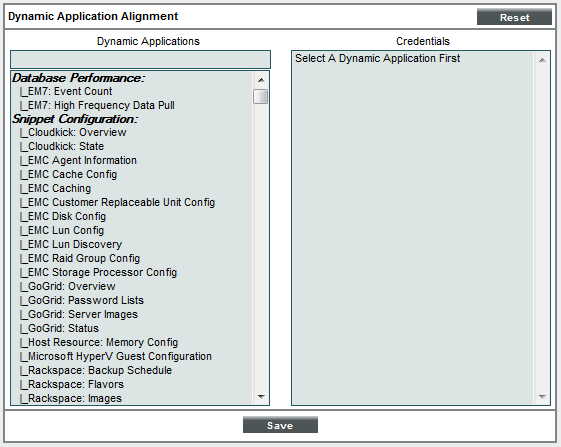Choose Cloudkick: Overview in the list
This screenshot has height=447, width=561.
(73, 132)
